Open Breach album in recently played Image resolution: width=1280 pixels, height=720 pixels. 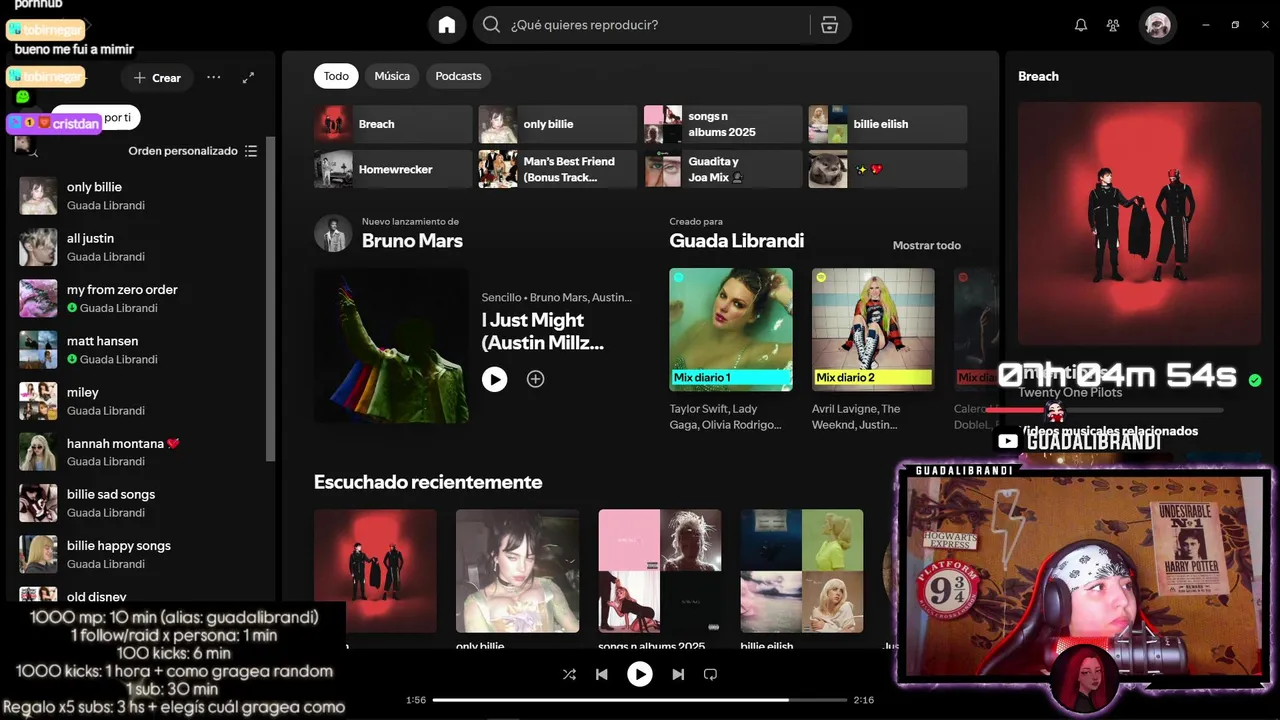pos(375,571)
